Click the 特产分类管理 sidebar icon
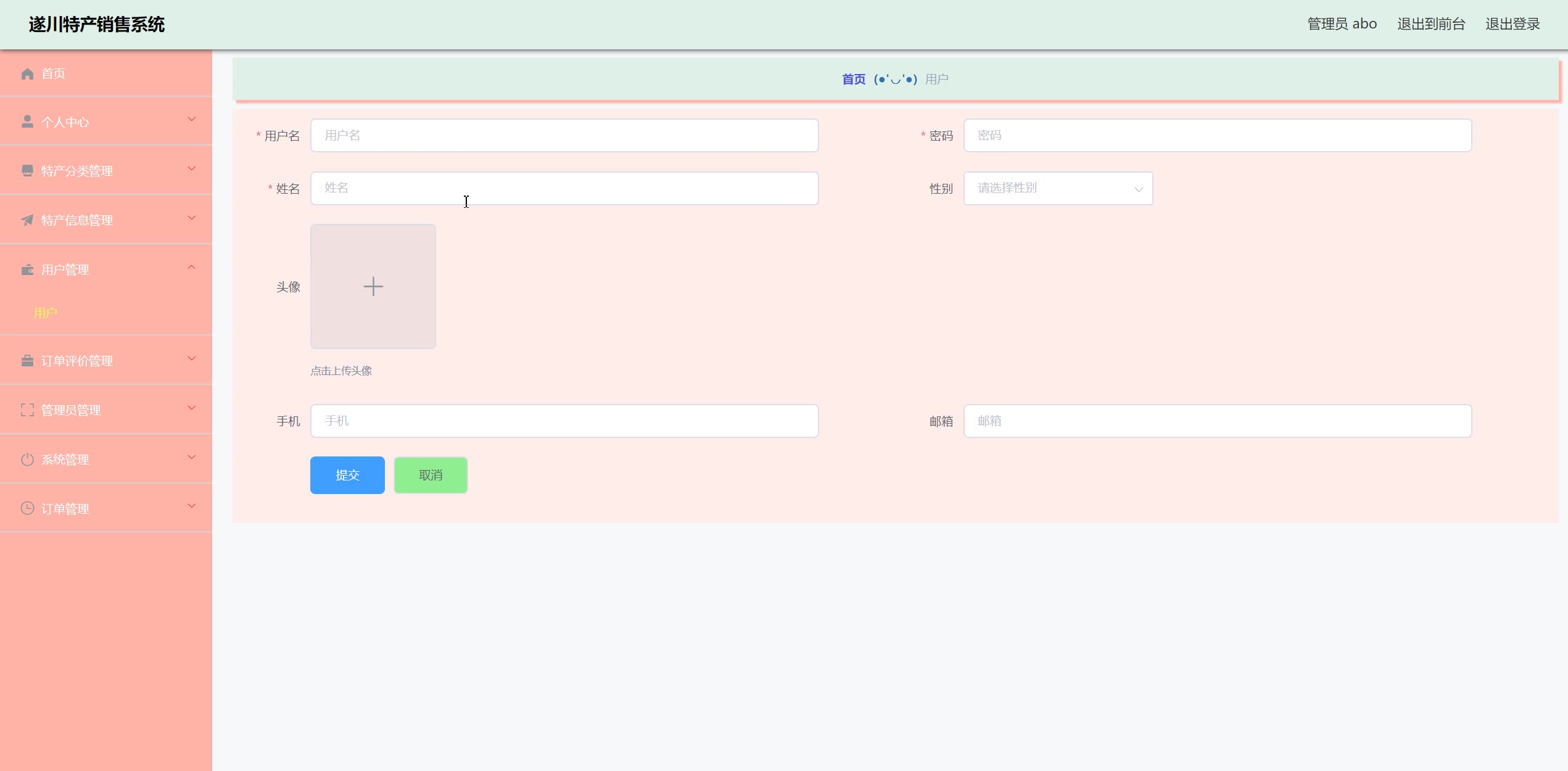Image resolution: width=1568 pixels, height=771 pixels. pyautogui.click(x=27, y=171)
